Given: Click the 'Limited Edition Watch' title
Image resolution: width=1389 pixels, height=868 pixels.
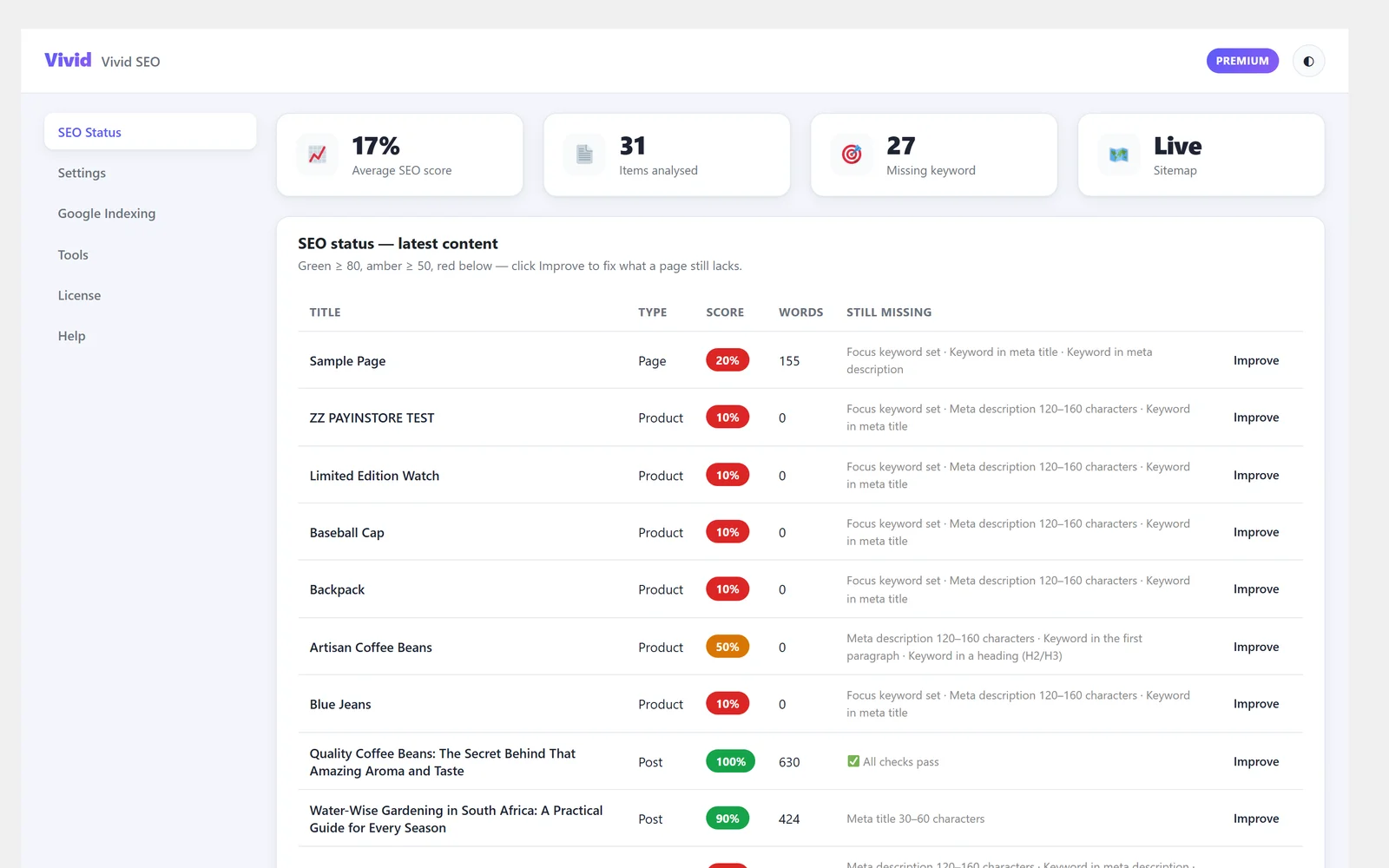Looking at the screenshot, I should point(374,476).
